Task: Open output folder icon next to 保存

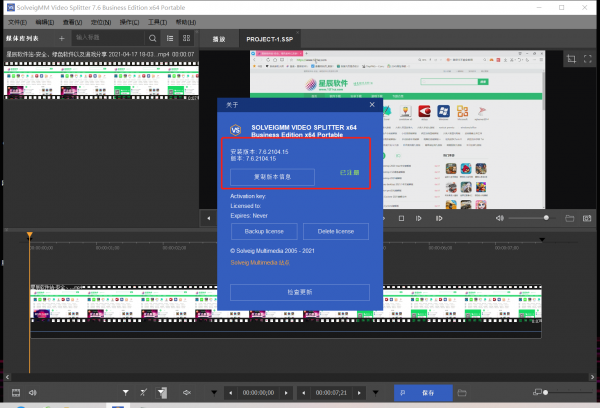Action: 462,393
